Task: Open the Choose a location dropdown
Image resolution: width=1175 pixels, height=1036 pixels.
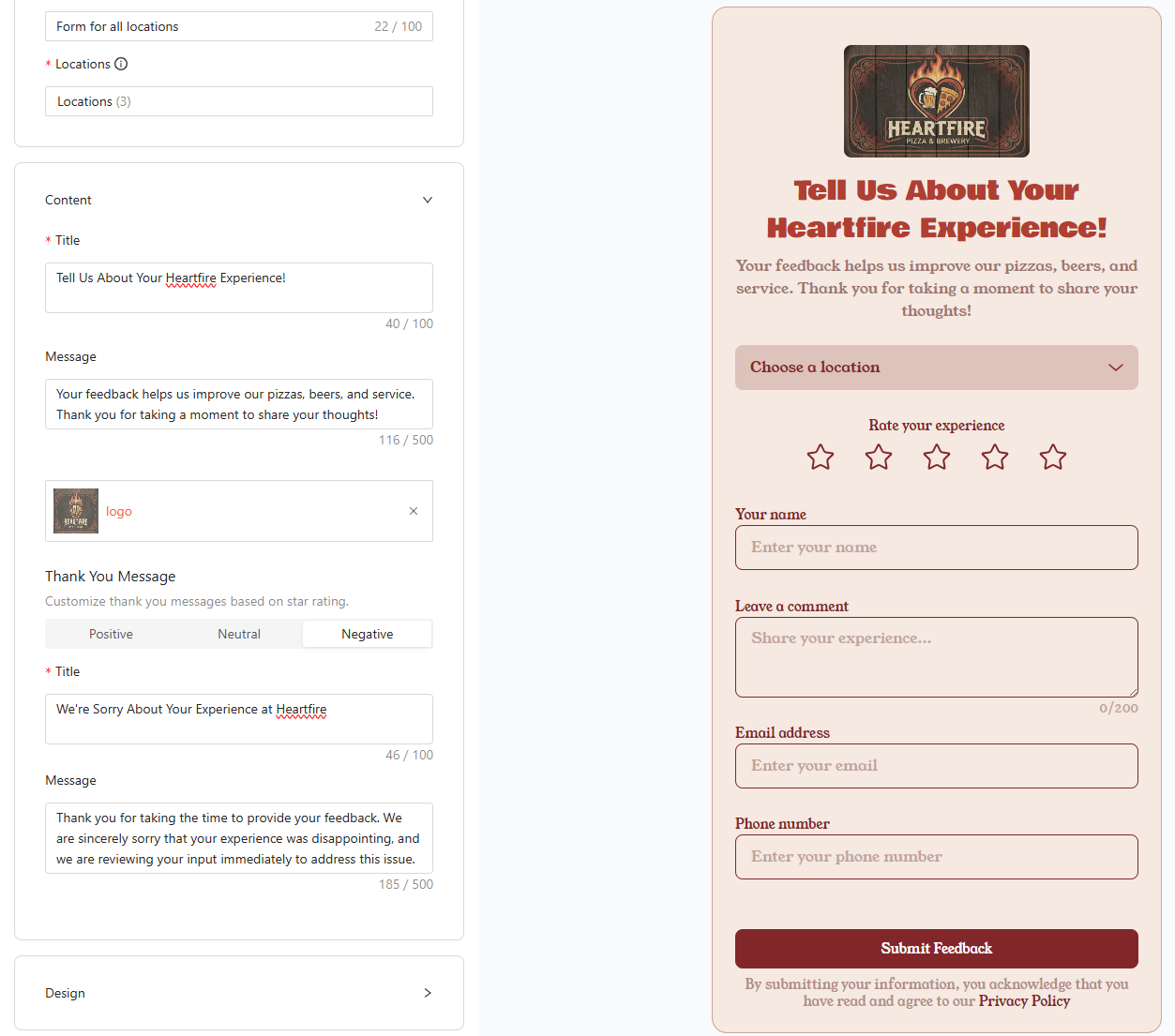Action: [937, 368]
